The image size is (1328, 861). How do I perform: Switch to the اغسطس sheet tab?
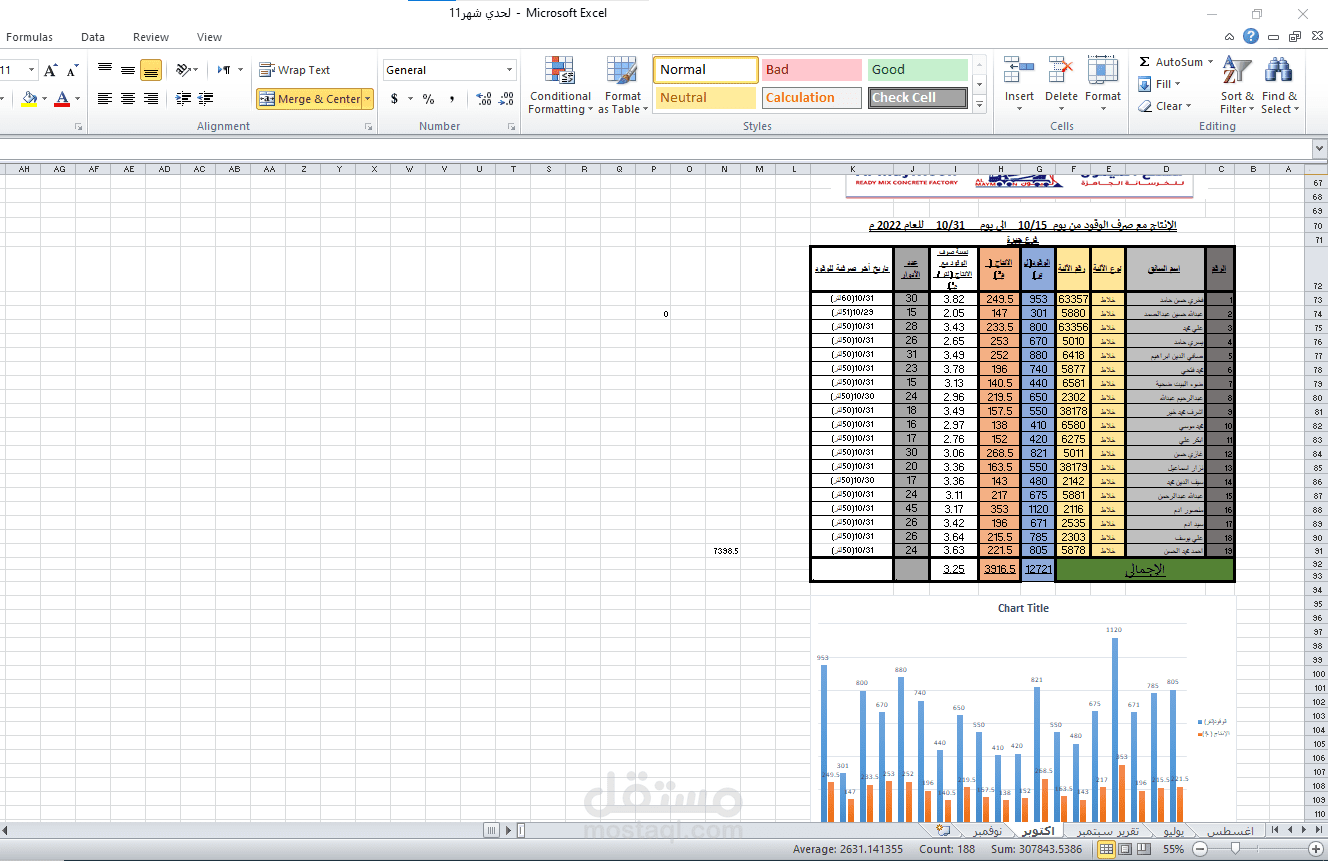pos(1229,831)
